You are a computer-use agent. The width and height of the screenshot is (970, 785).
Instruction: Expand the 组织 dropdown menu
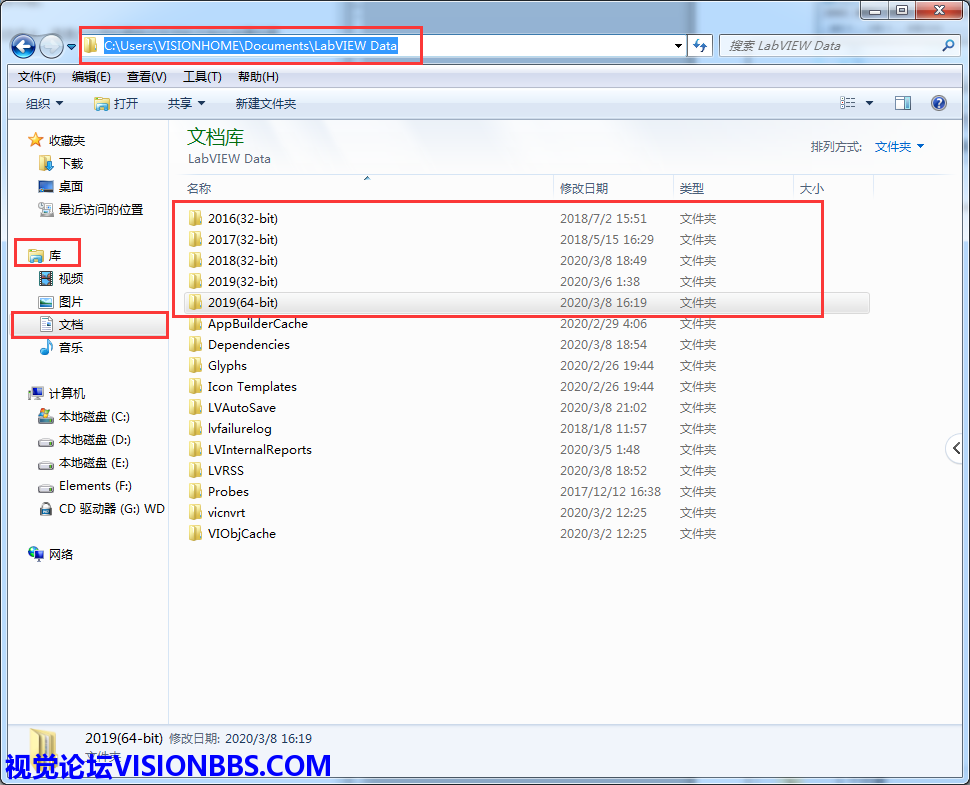pos(44,103)
